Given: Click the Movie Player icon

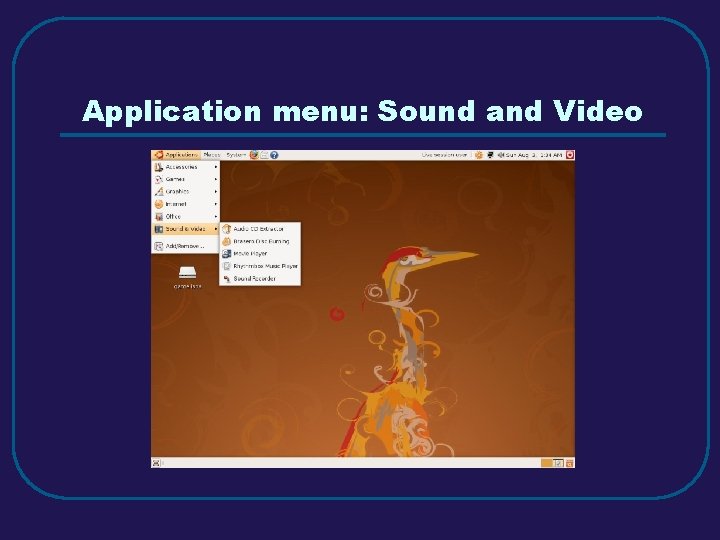Looking at the screenshot, I should click(x=226, y=253).
